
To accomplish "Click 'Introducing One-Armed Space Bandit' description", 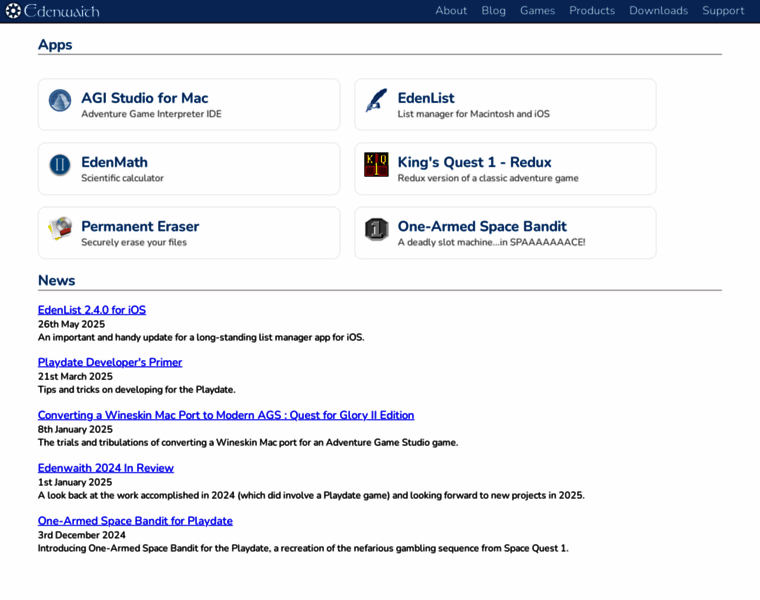I will (x=303, y=548).
